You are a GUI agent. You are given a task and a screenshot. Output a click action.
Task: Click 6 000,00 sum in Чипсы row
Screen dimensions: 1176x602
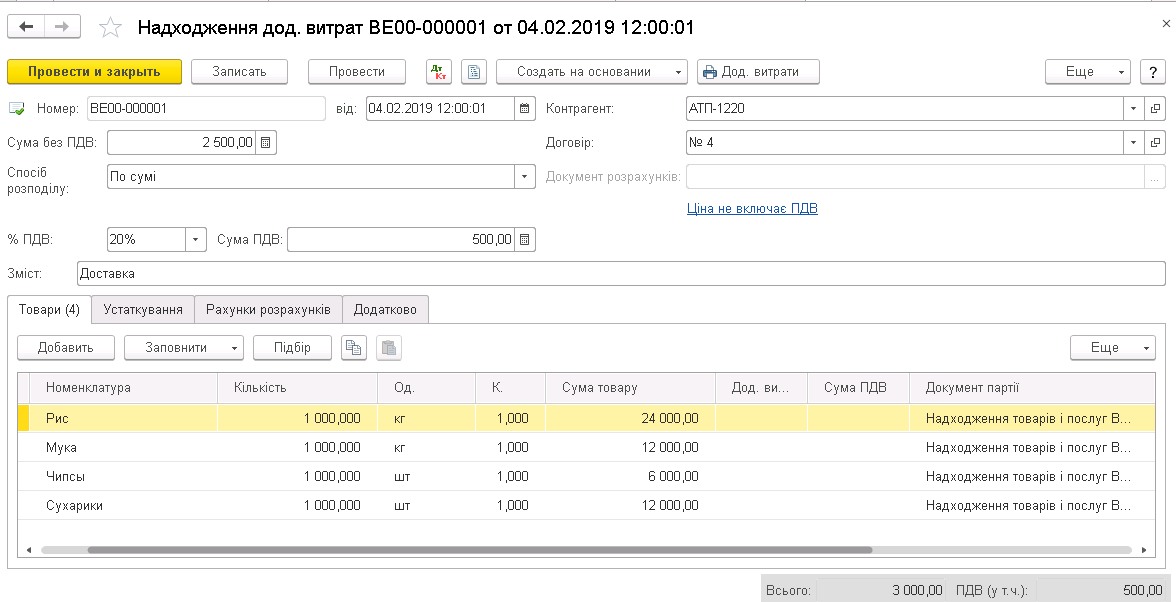tap(674, 476)
